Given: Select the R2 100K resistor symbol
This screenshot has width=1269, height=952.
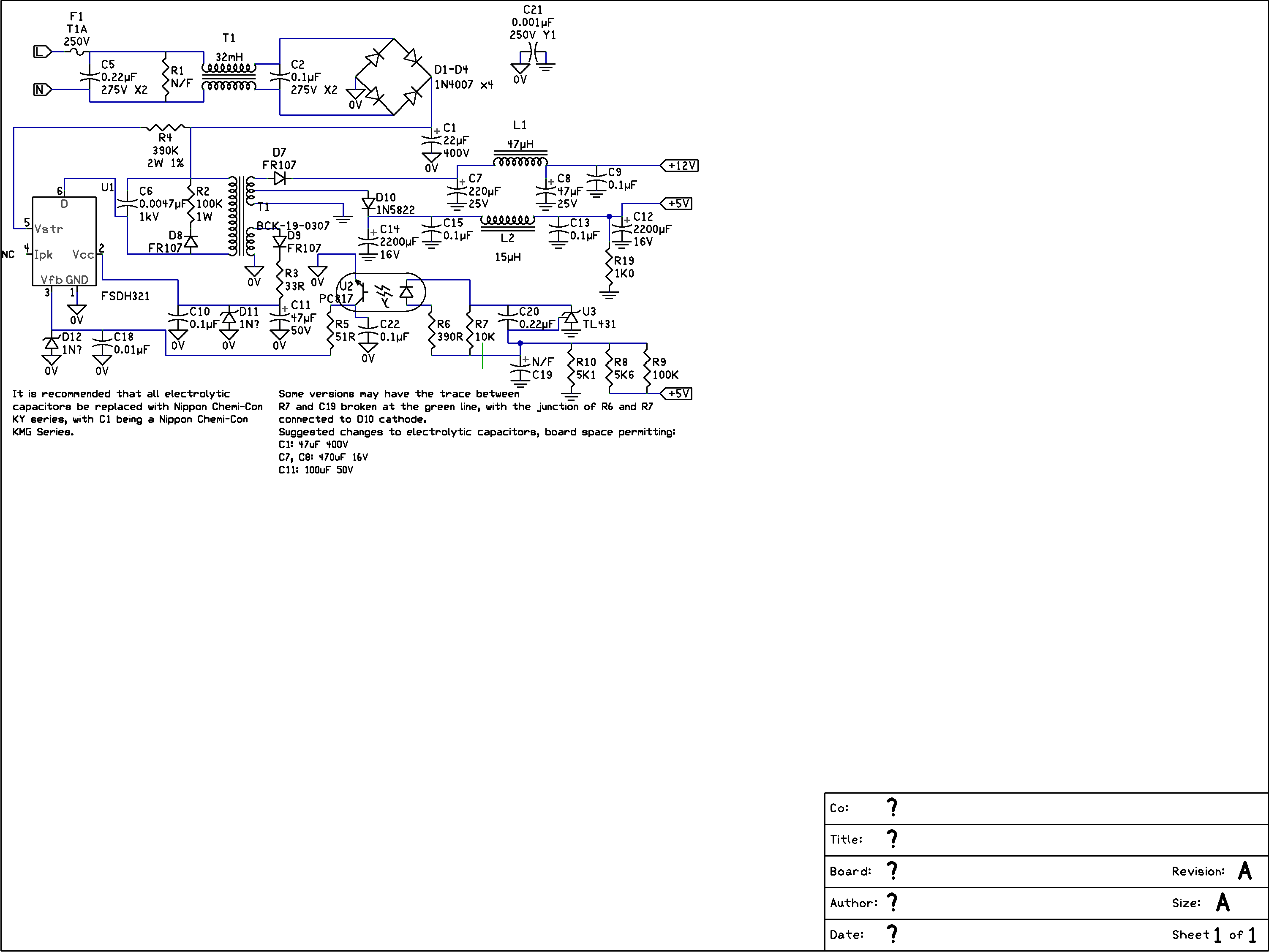Looking at the screenshot, I should coord(191,204).
